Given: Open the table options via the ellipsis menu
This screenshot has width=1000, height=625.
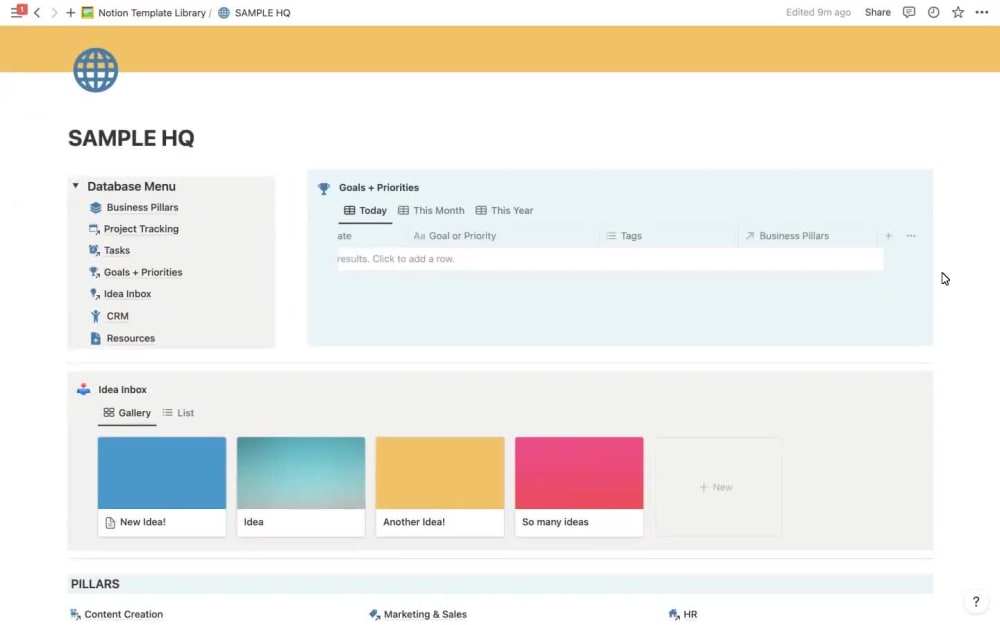Looking at the screenshot, I should (910, 235).
